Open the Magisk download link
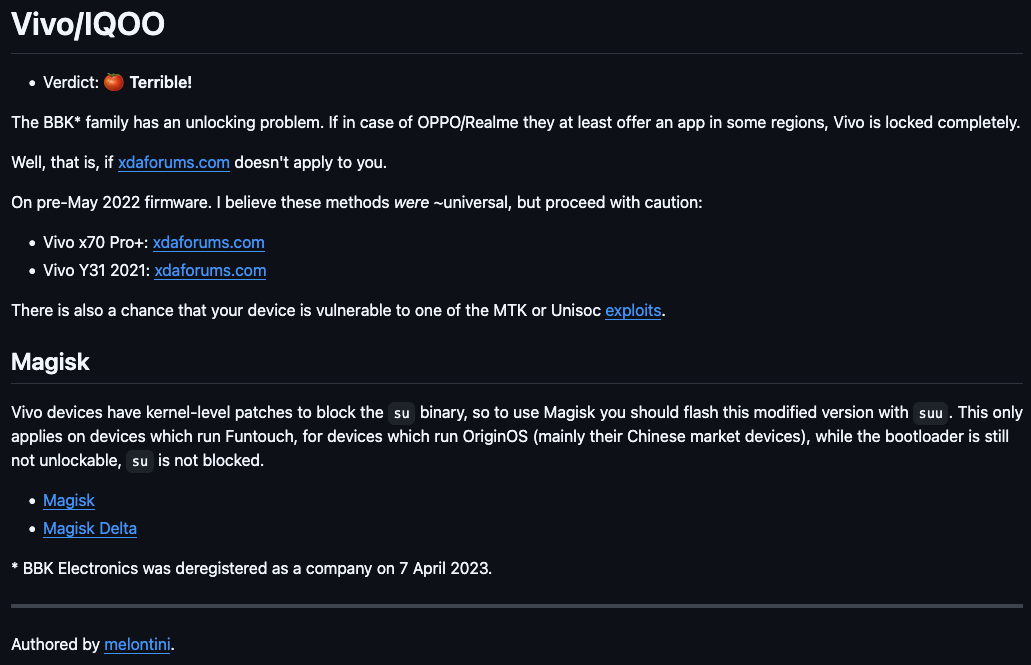The height and width of the screenshot is (665, 1031). click(x=69, y=501)
